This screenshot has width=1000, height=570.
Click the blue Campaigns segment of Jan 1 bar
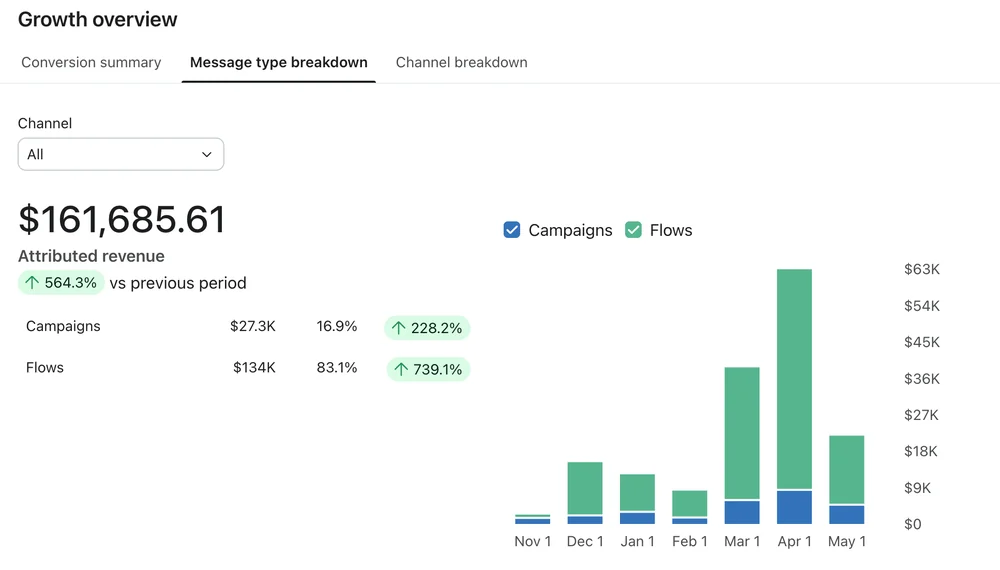point(637,518)
